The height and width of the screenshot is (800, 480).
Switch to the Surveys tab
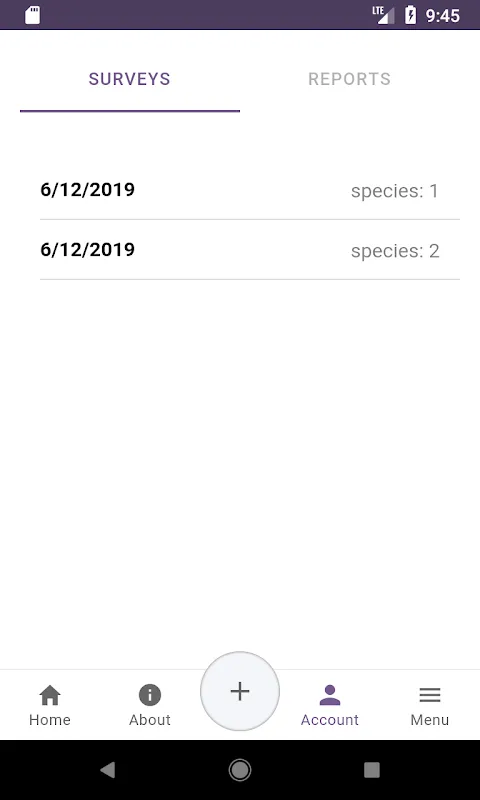(x=130, y=80)
